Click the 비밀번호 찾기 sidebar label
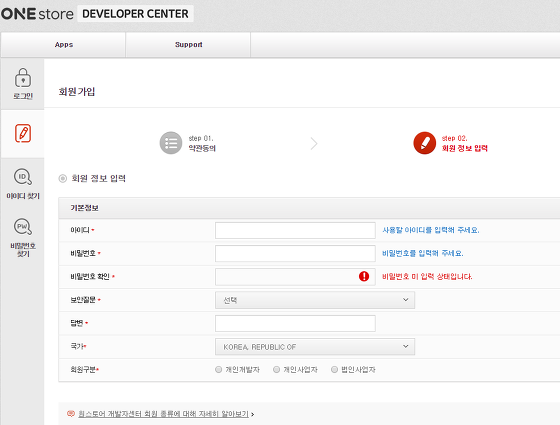The width and height of the screenshot is (560, 425). [23, 249]
